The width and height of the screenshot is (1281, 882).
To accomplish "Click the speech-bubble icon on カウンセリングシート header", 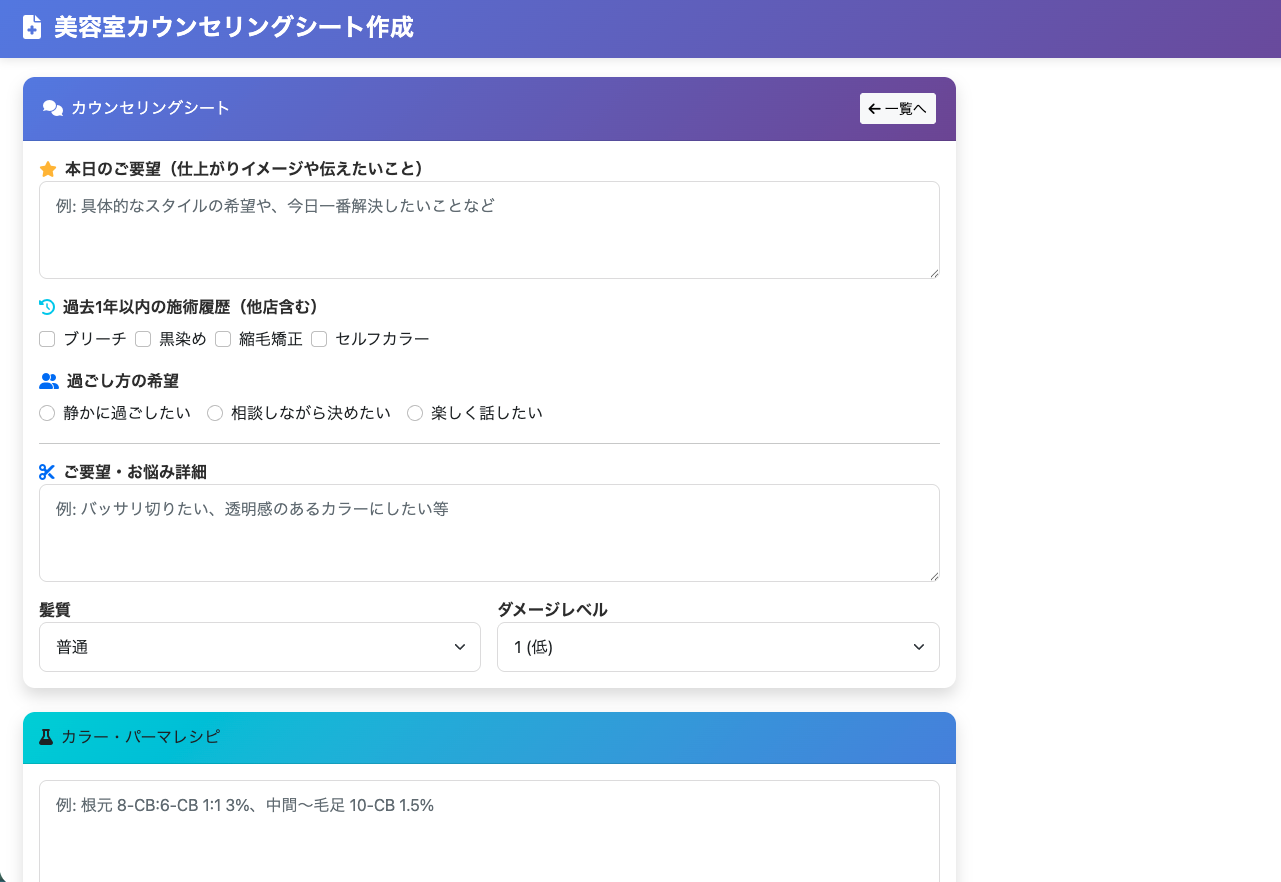I will pos(52,109).
